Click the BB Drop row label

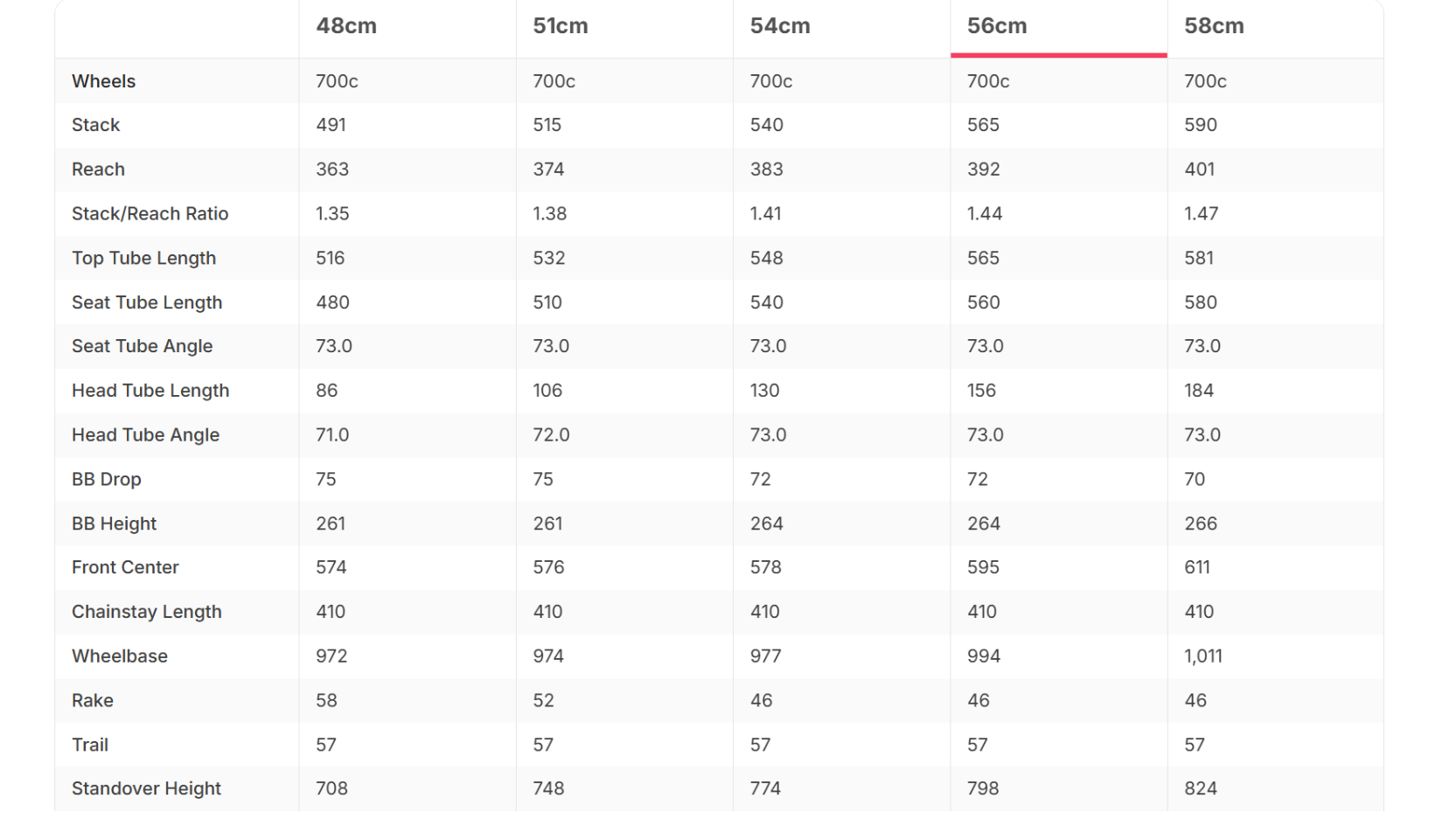click(x=106, y=480)
